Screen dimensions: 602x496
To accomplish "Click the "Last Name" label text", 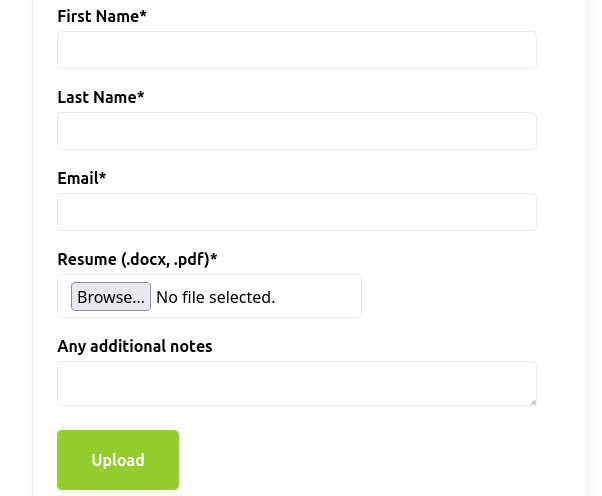I will (96, 97).
